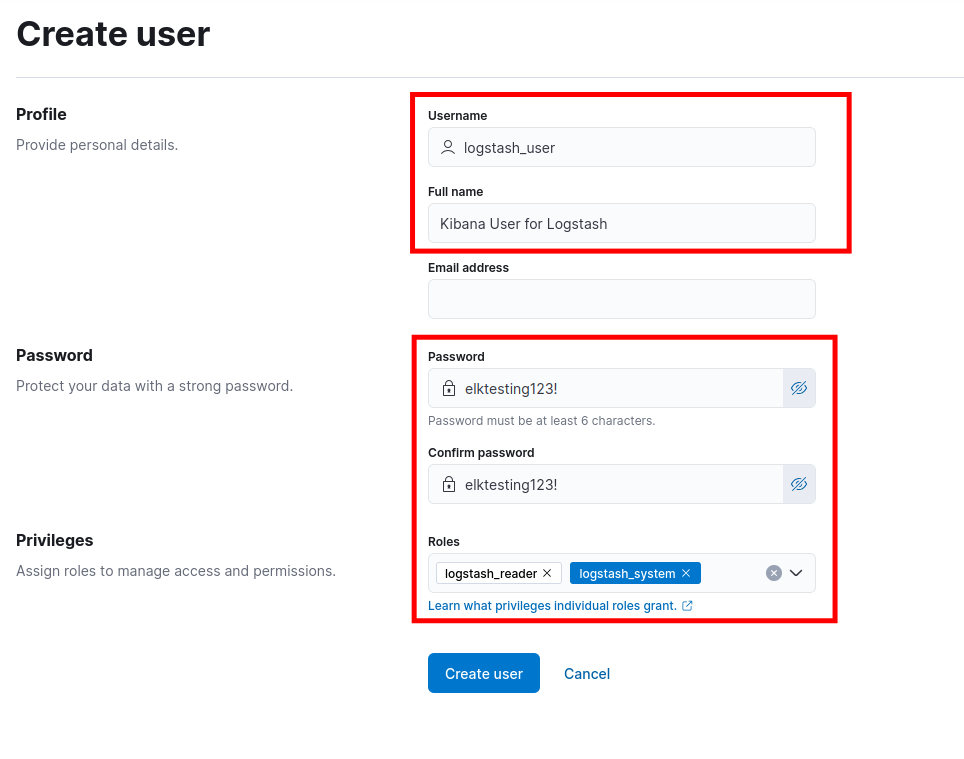The width and height of the screenshot is (964, 759).
Task: Click the user icon in Username field
Action: [x=448, y=147]
